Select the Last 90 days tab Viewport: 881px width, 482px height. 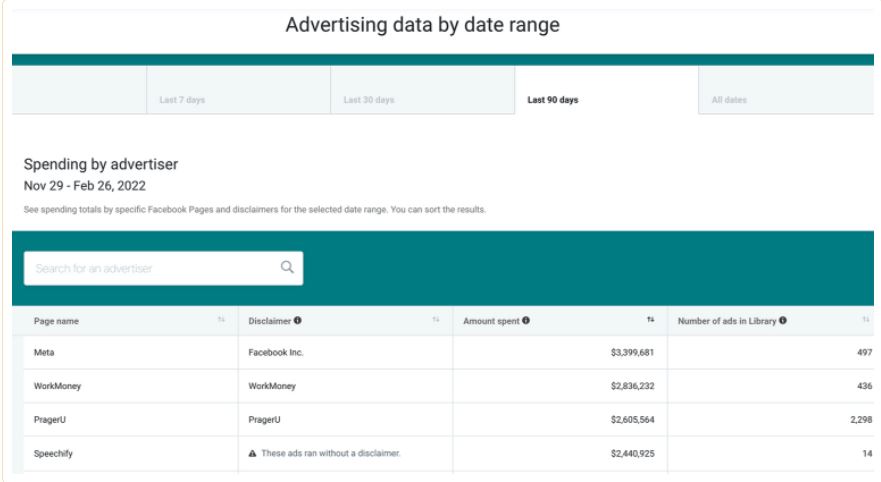(552, 100)
